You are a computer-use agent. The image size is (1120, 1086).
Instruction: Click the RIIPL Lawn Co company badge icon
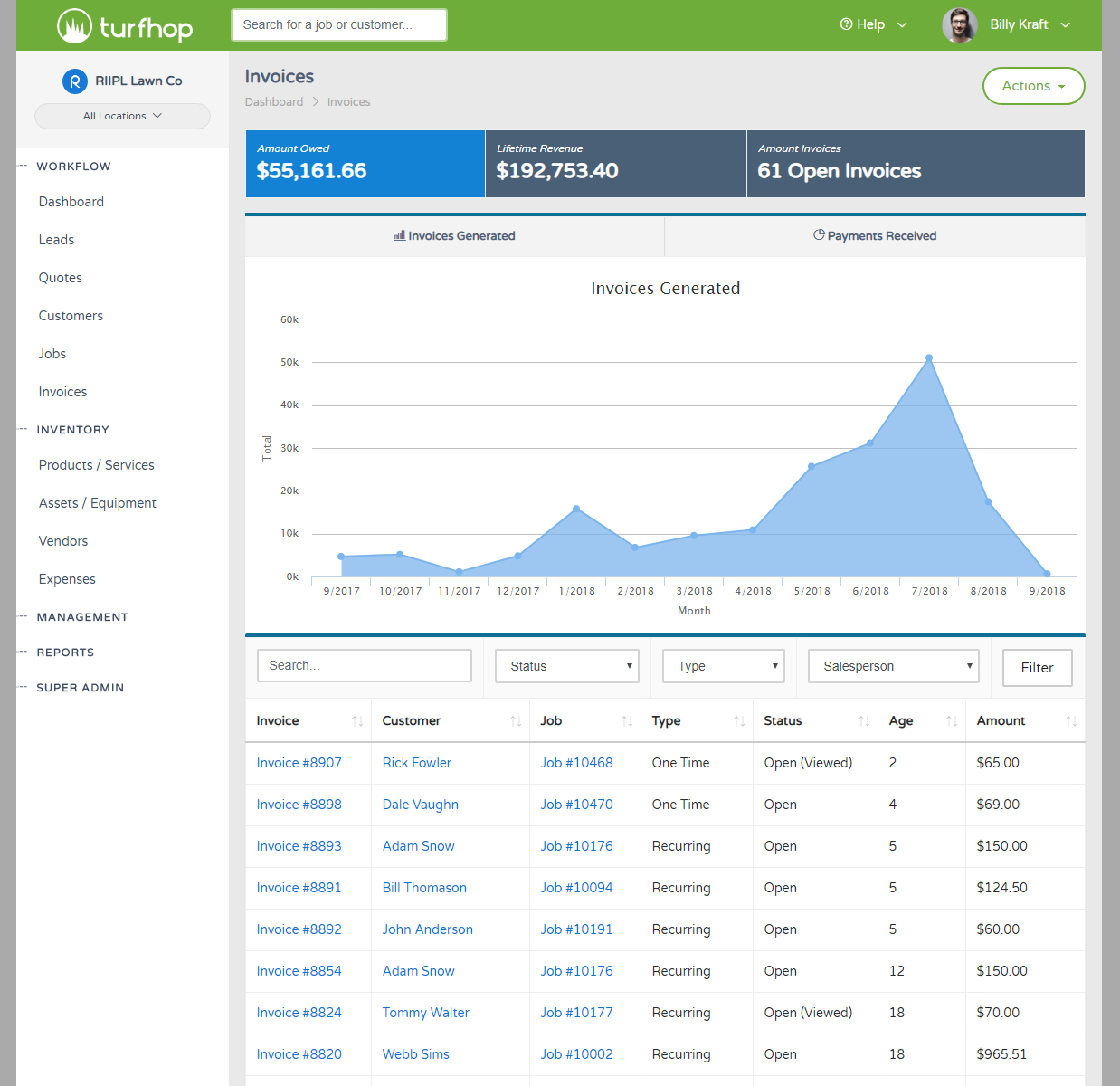pos(74,81)
